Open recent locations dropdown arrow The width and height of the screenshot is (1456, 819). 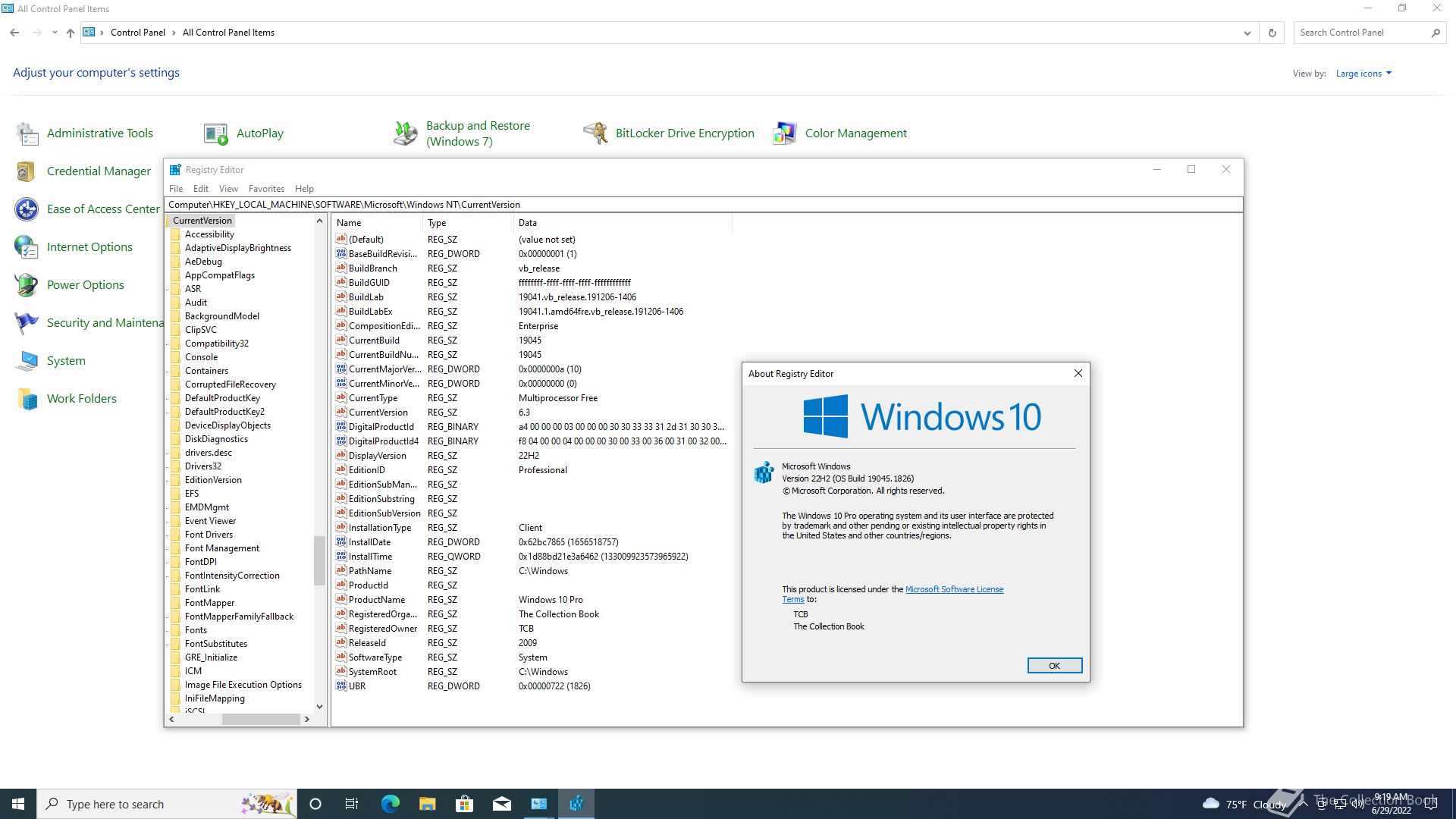(x=55, y=33)
